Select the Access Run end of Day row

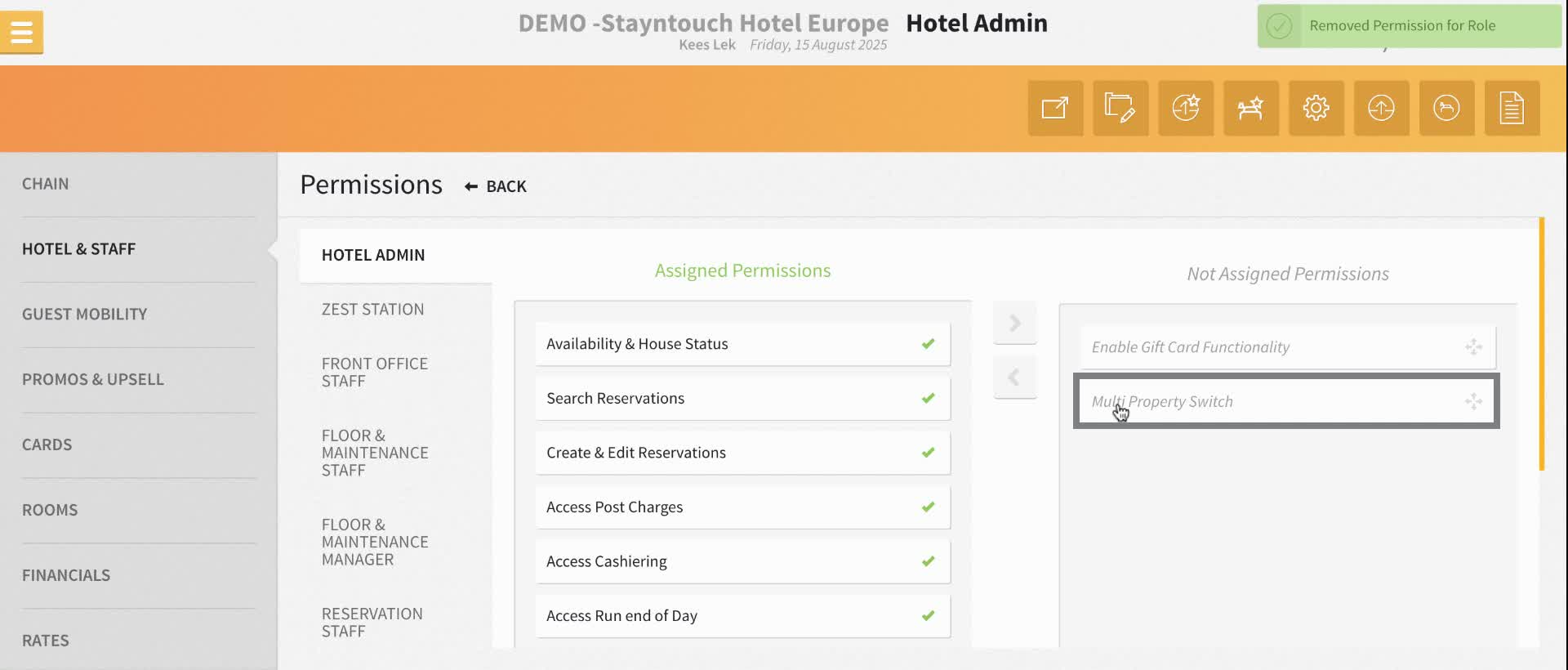(x=743, y=615)
